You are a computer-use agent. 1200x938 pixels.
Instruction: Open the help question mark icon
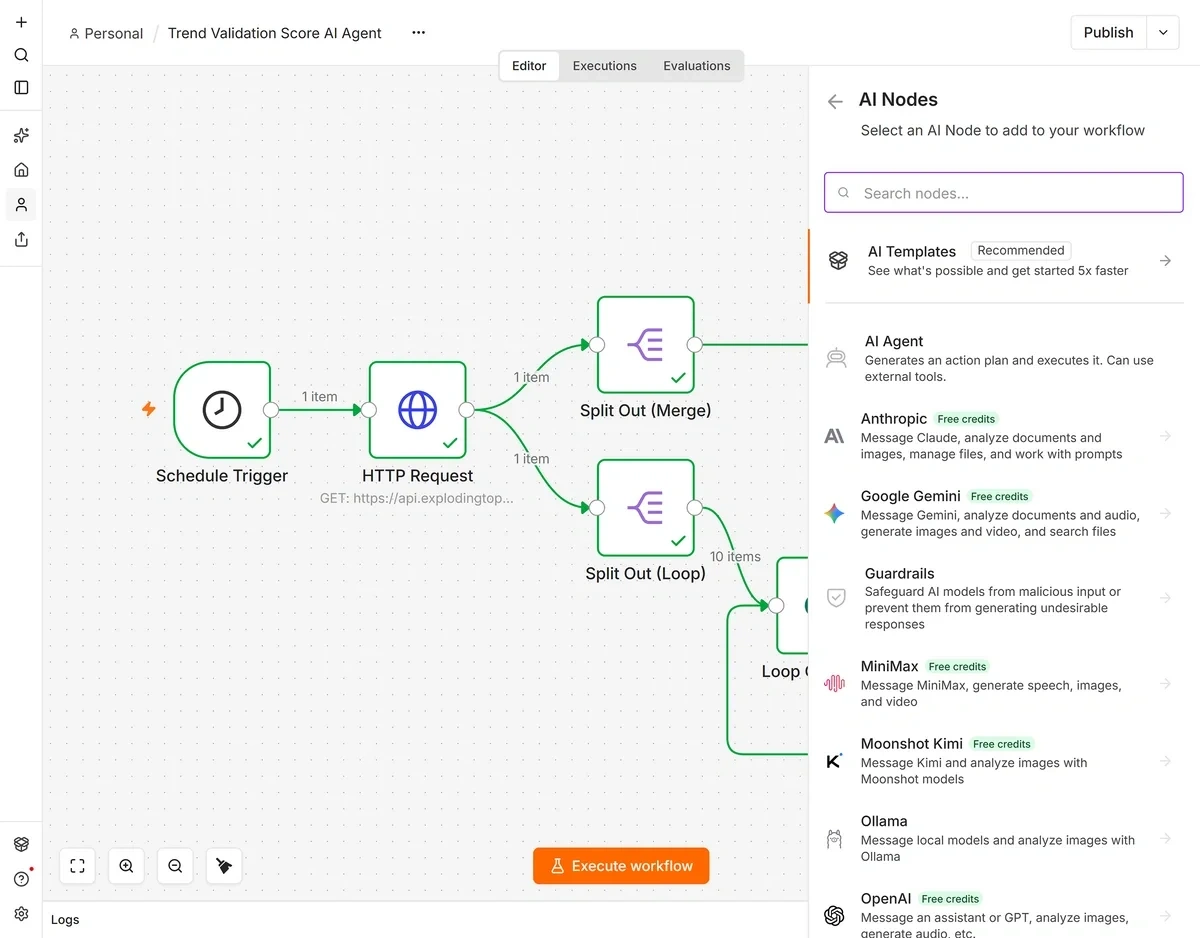tap(21, 879)
